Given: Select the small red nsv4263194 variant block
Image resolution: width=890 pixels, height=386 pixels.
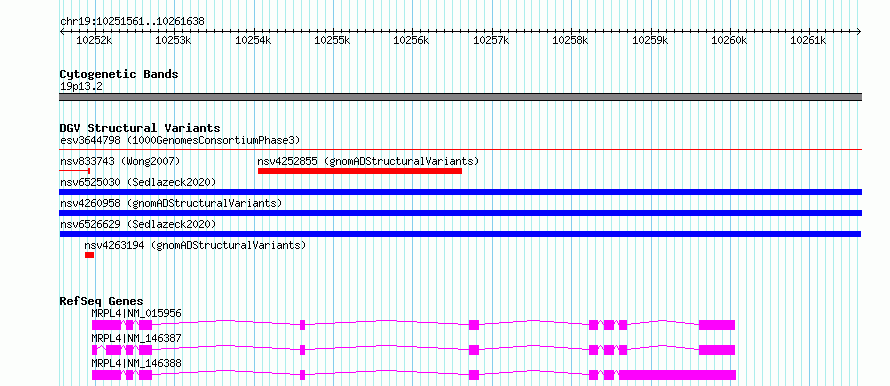Looking at the screenshot, I should pos(89,255).
